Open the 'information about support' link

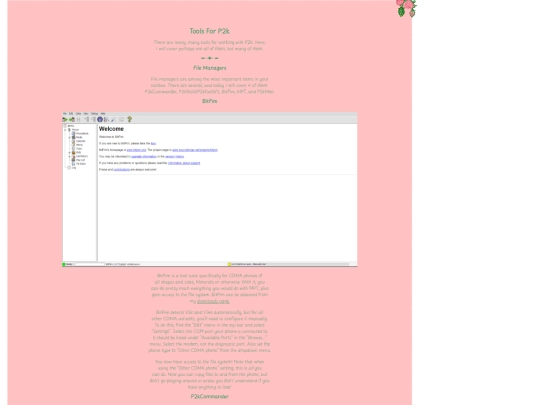[x=184, y=163]
